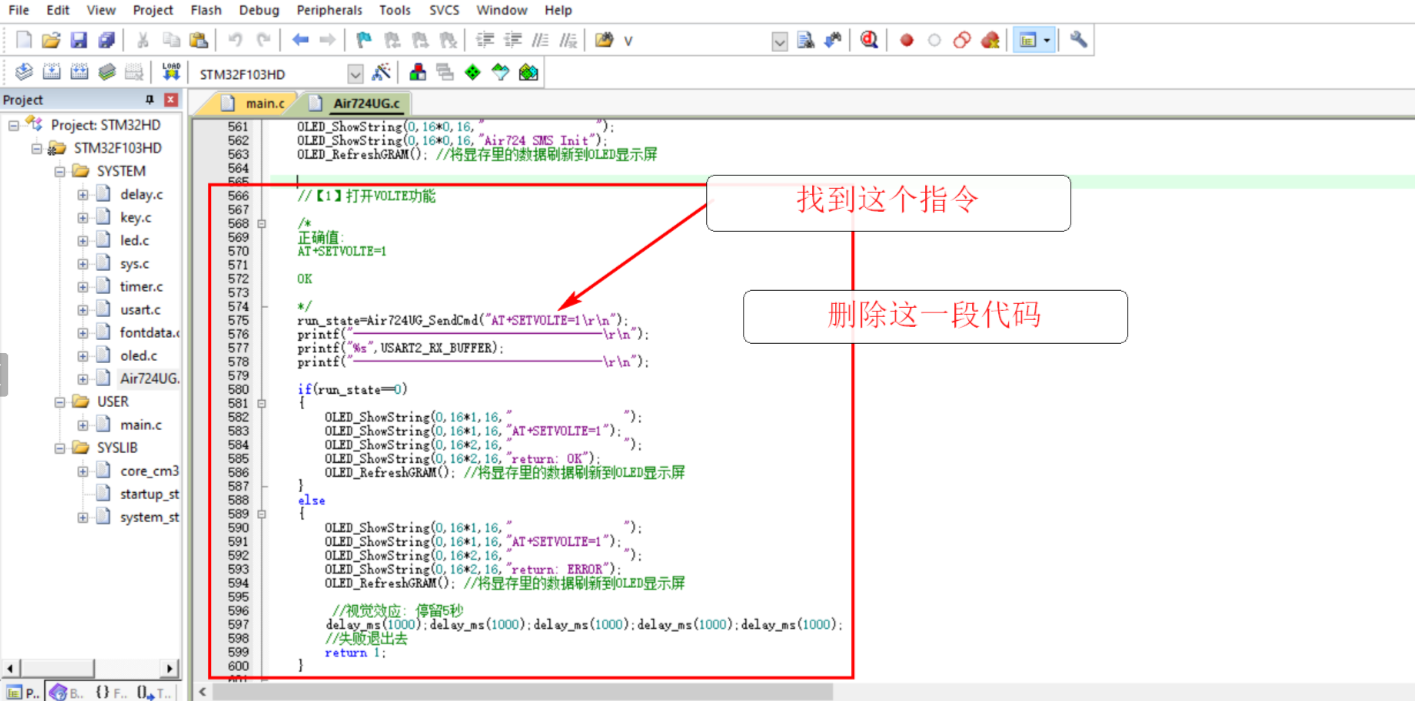Expand delay.c file node
The height and width of the screenshot is (701, 1415).
(83, 194)
